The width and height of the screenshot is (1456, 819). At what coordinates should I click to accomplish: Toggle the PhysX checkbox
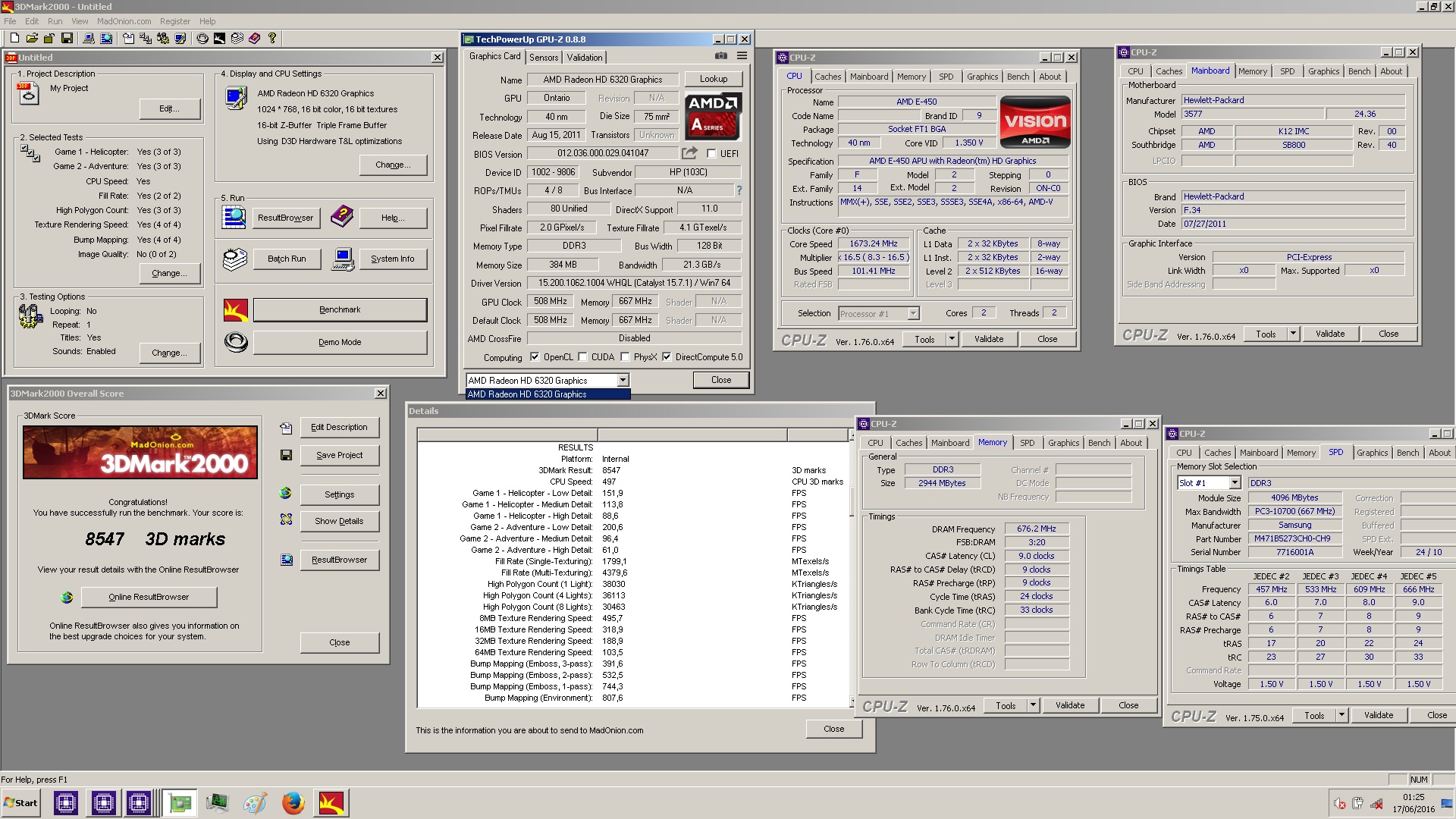coord(625,357)
